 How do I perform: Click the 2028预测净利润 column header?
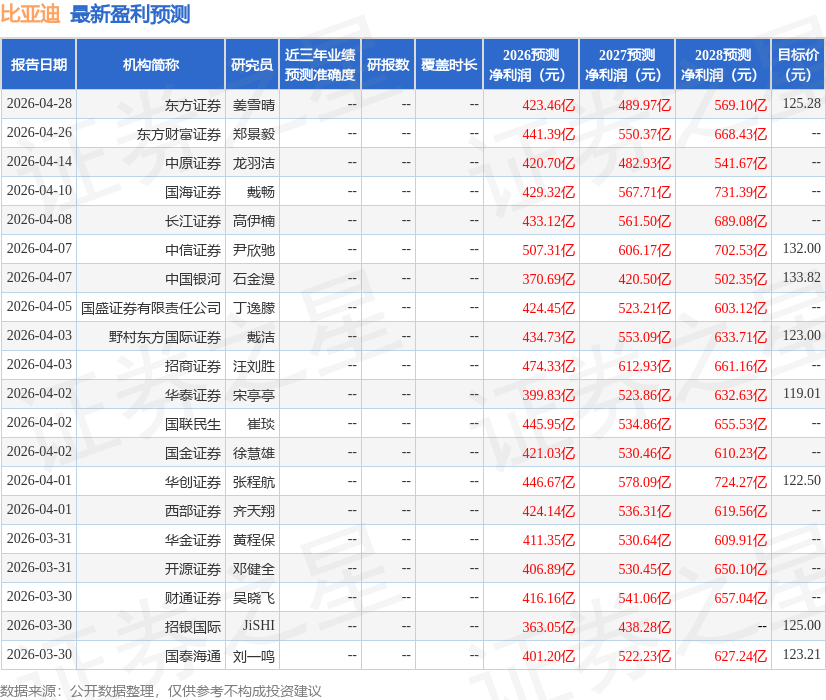click(x=723, y=64)
